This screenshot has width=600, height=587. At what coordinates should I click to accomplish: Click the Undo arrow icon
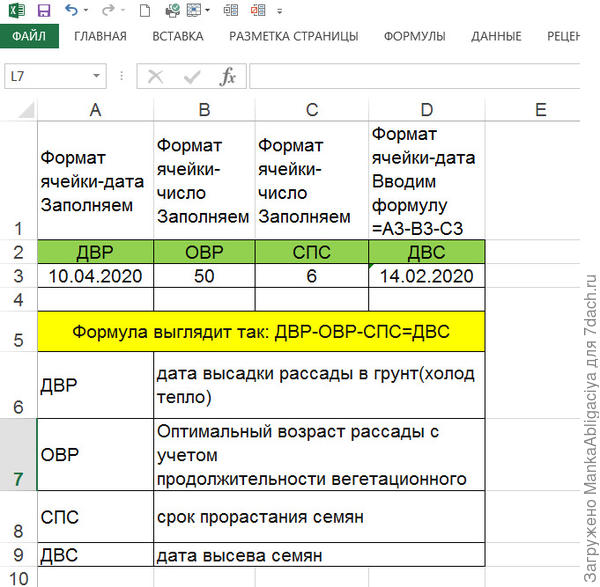coord(72,11)
